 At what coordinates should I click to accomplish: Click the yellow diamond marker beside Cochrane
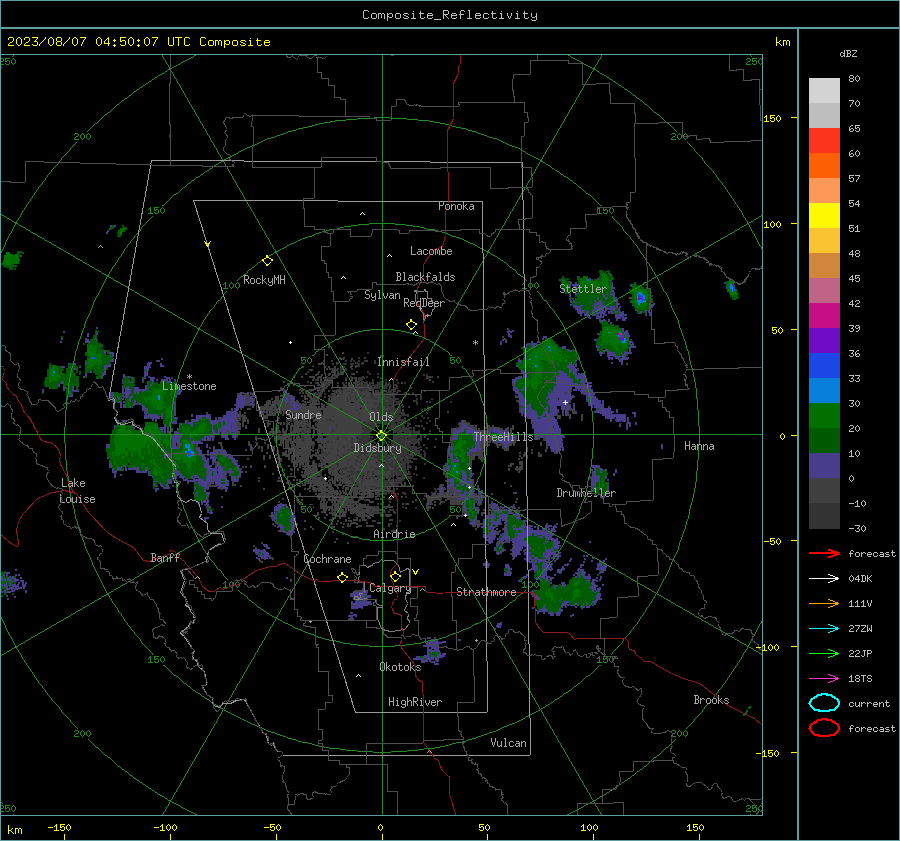point(342,577)
